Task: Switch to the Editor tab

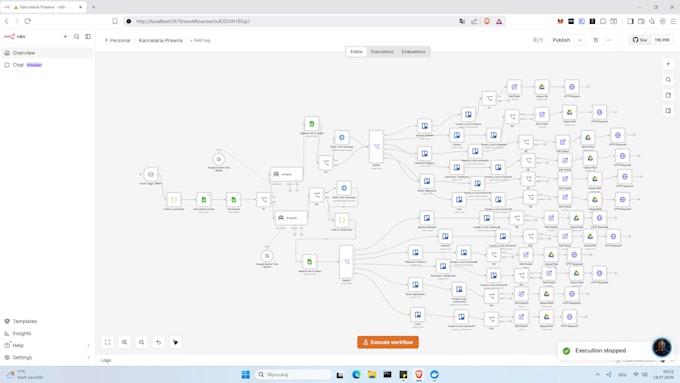Action: pyautogui.click(x=356, y=52)
